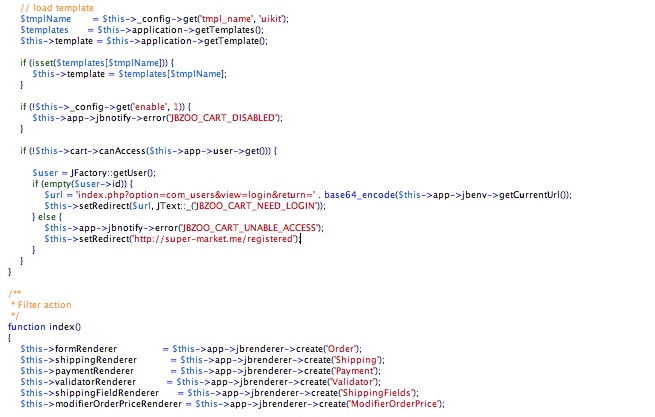This screenshot has height=417, width=655.
Task: Click the 'JBZOO_CART_UNABLE_ACCESS' string
Action: (249, 228)
